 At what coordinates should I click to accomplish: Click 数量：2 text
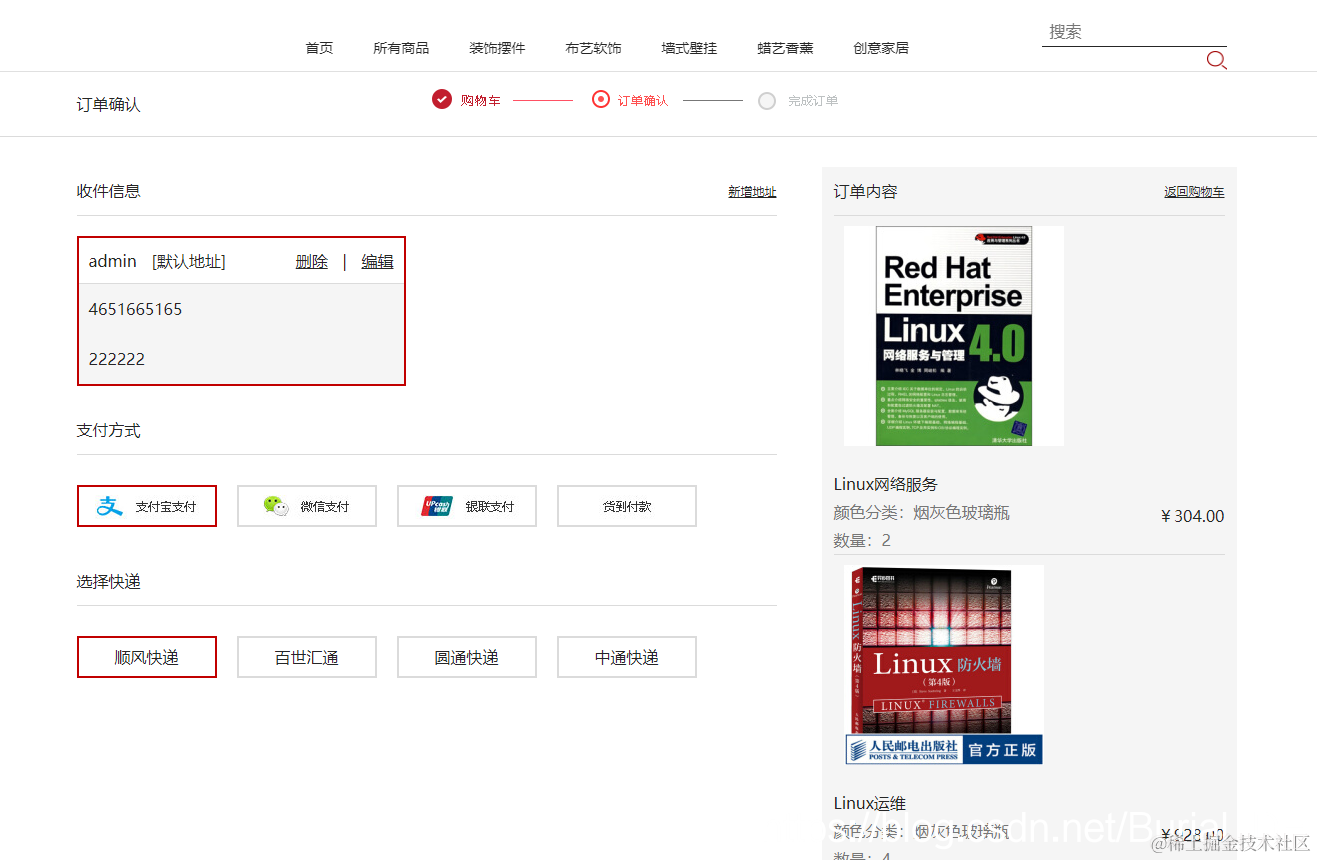(862, 540)
